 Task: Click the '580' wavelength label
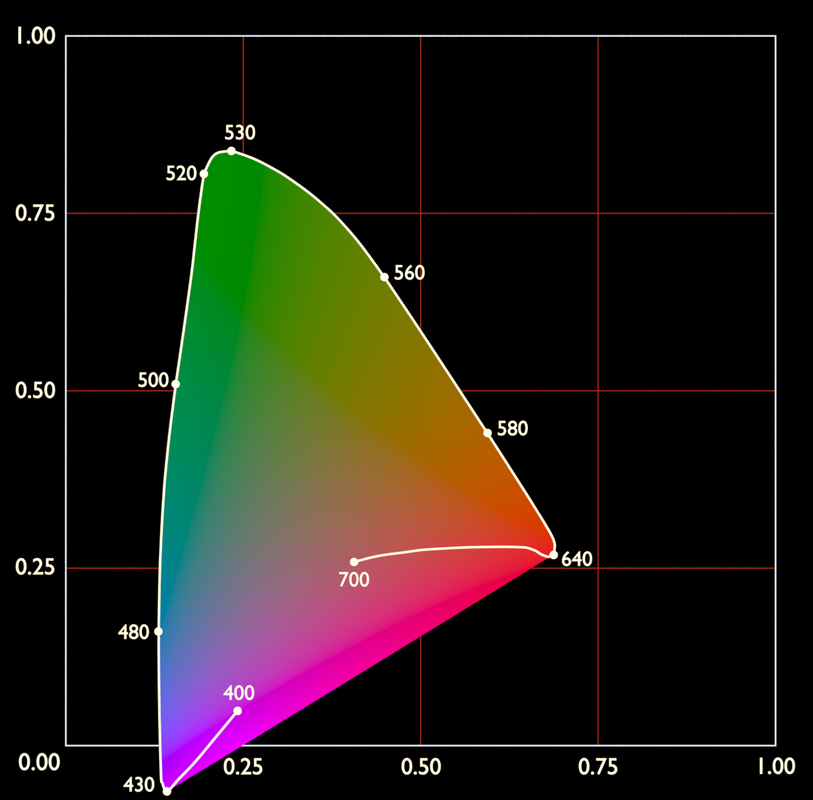pyautogui.click(x=512, y=429)
